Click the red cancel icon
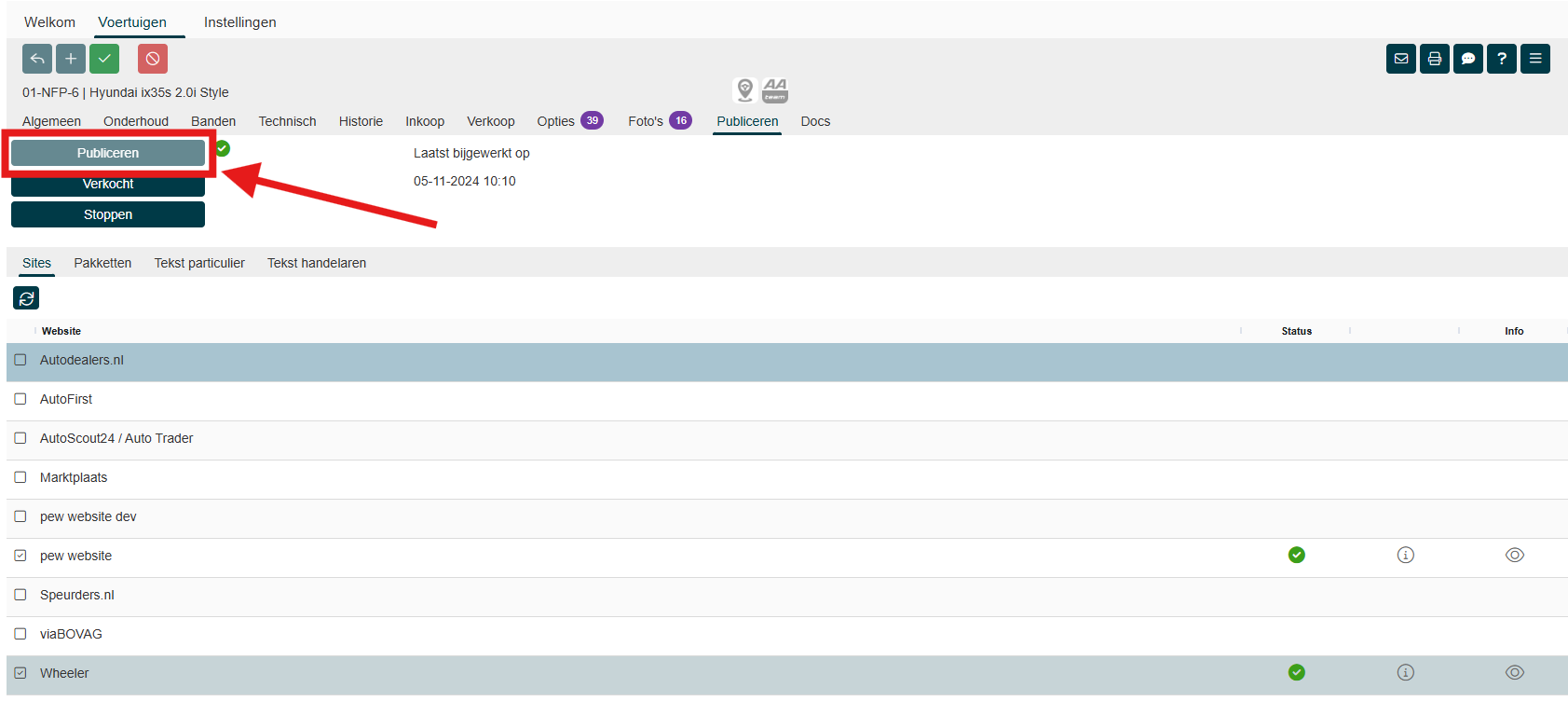 (x=153, y=59)
